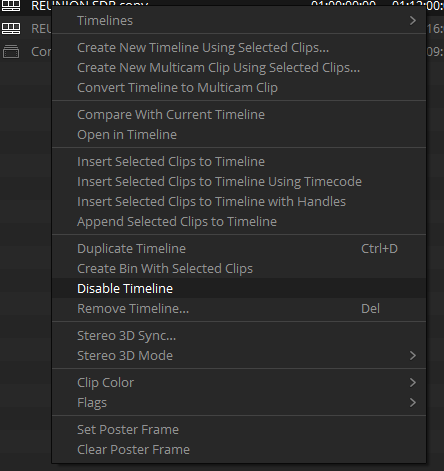Expand the Timelines submenu arrow

pos(413,21)
